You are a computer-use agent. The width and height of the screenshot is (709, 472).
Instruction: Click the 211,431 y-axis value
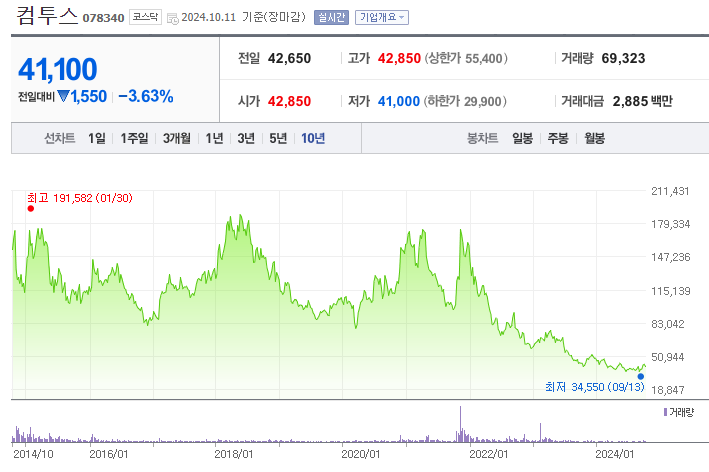point(670,191)
